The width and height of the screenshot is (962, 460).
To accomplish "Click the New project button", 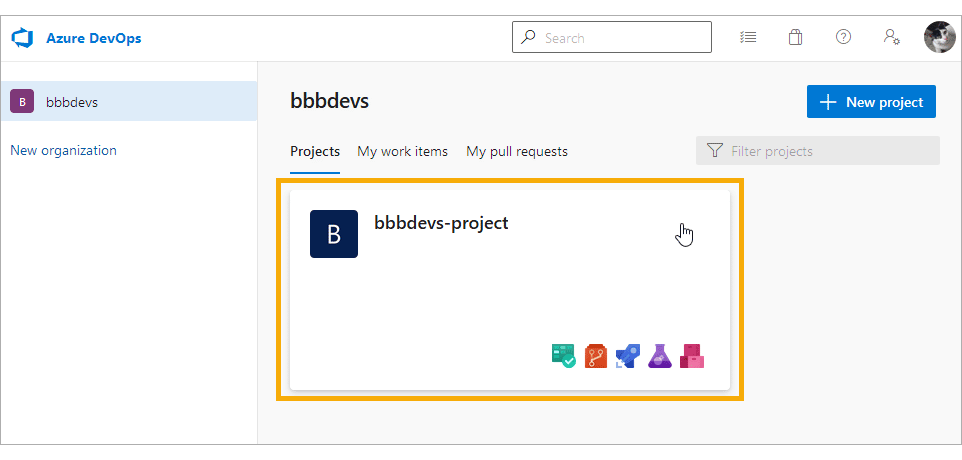I will pyautogui.click(x=871, y=102).
